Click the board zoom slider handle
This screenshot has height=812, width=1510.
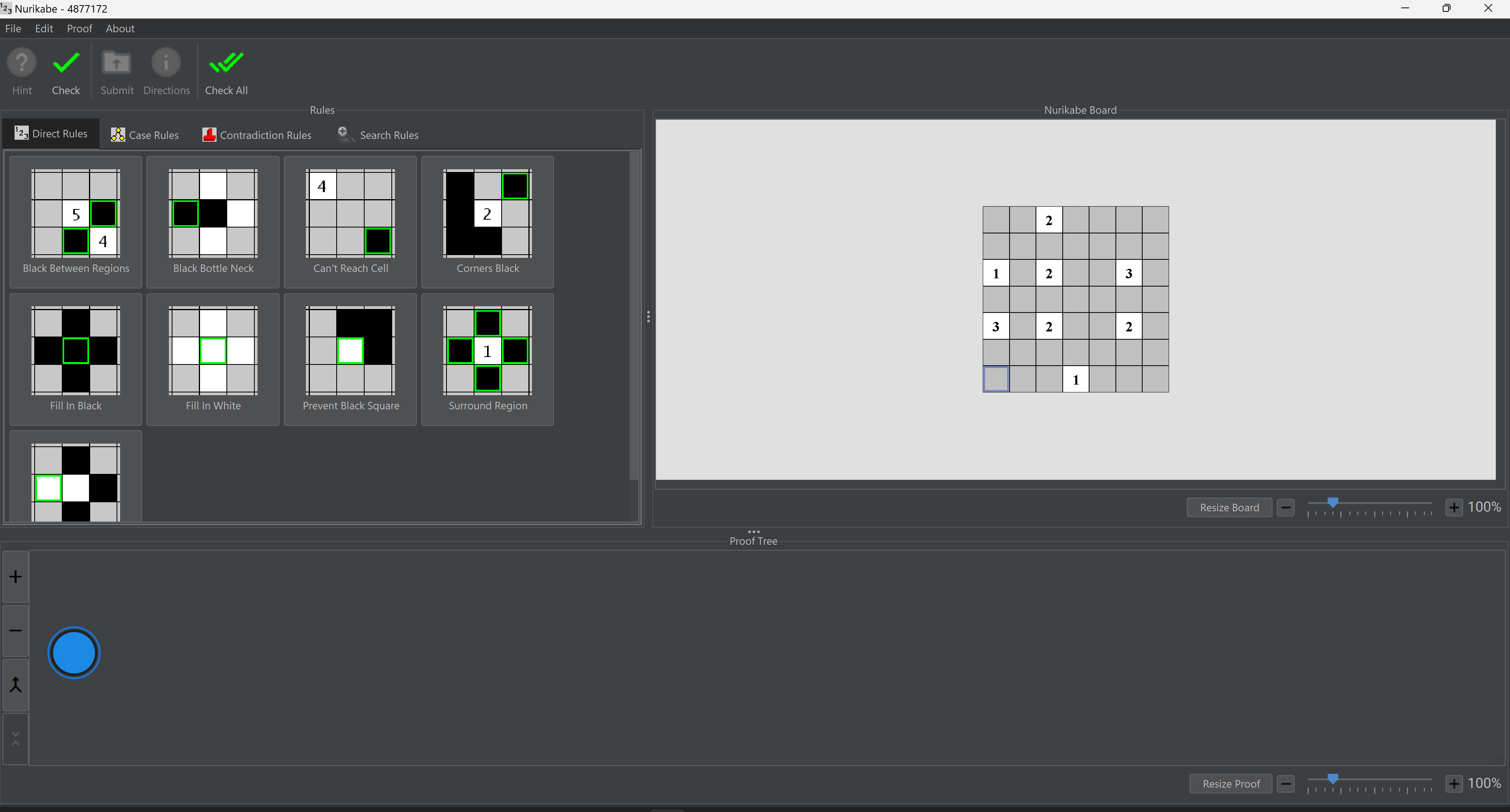pyautogui.click(x=1332, y=503)
